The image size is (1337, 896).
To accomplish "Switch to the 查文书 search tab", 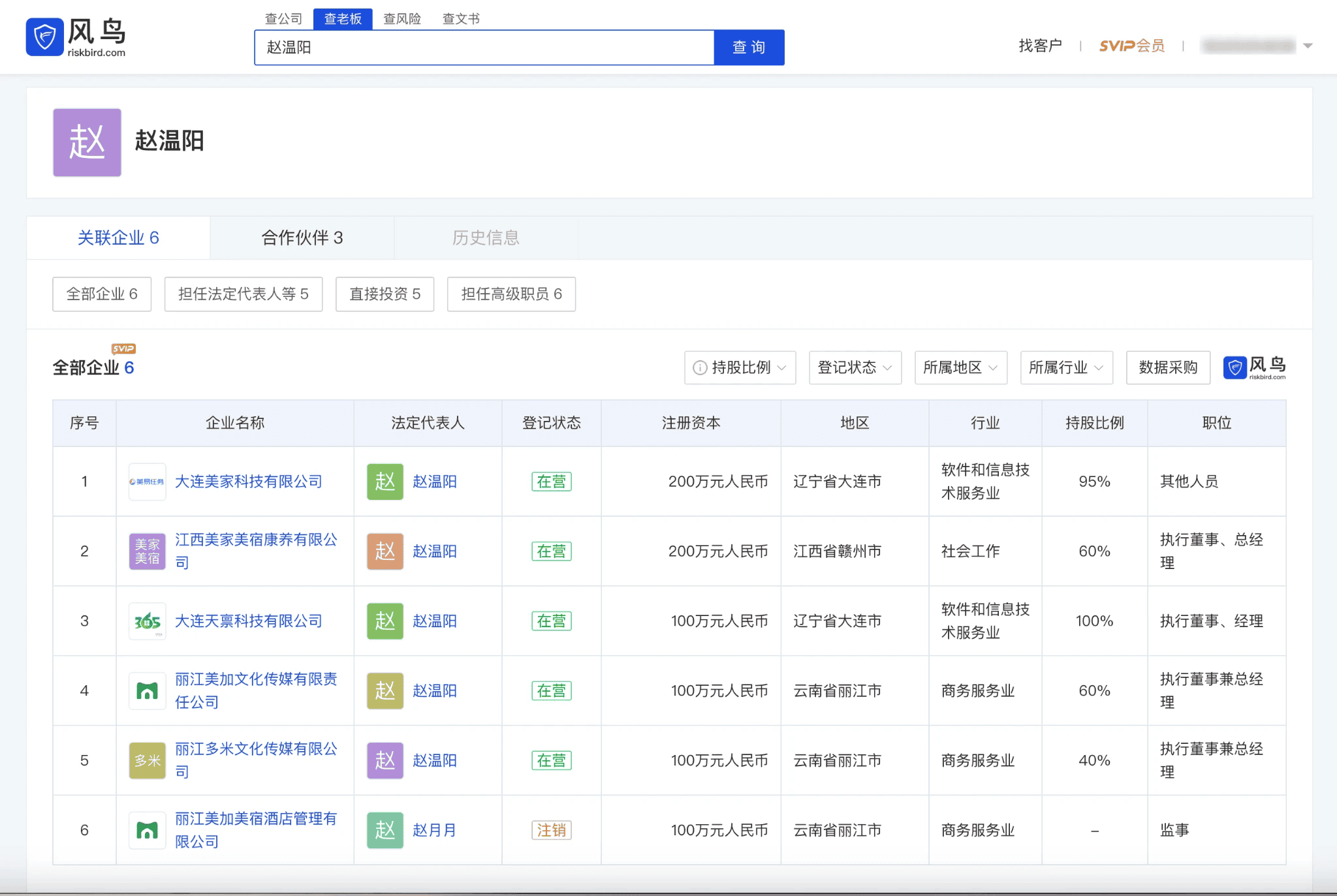I will tap(461, 19).
